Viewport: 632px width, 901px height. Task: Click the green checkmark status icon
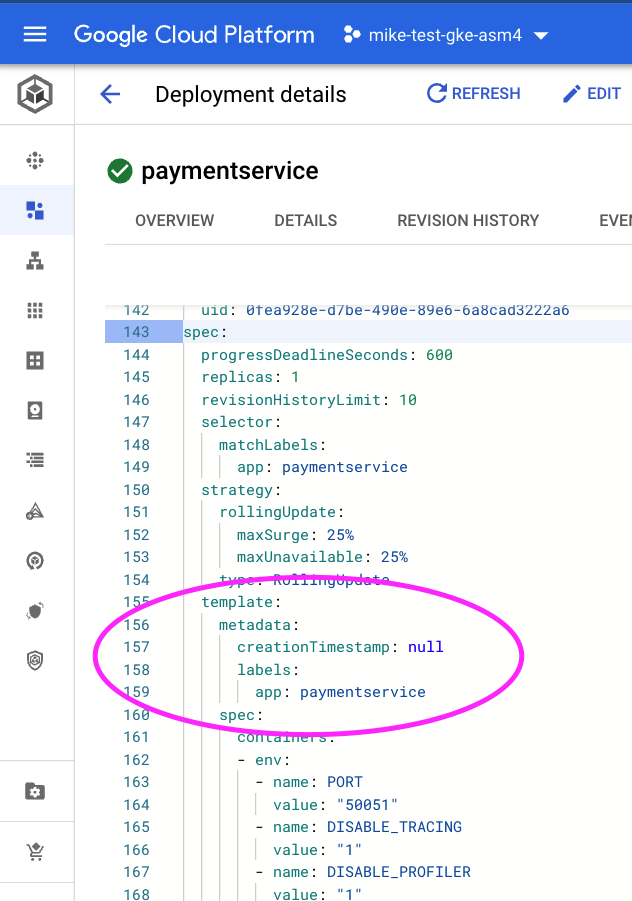(x=120, y=171)
